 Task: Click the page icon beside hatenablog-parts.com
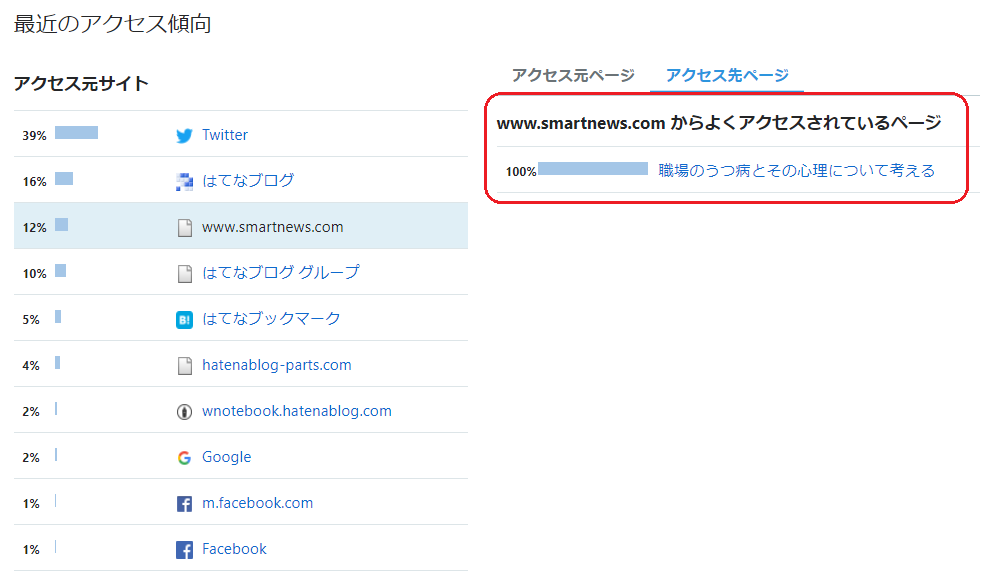coord(185,366)
